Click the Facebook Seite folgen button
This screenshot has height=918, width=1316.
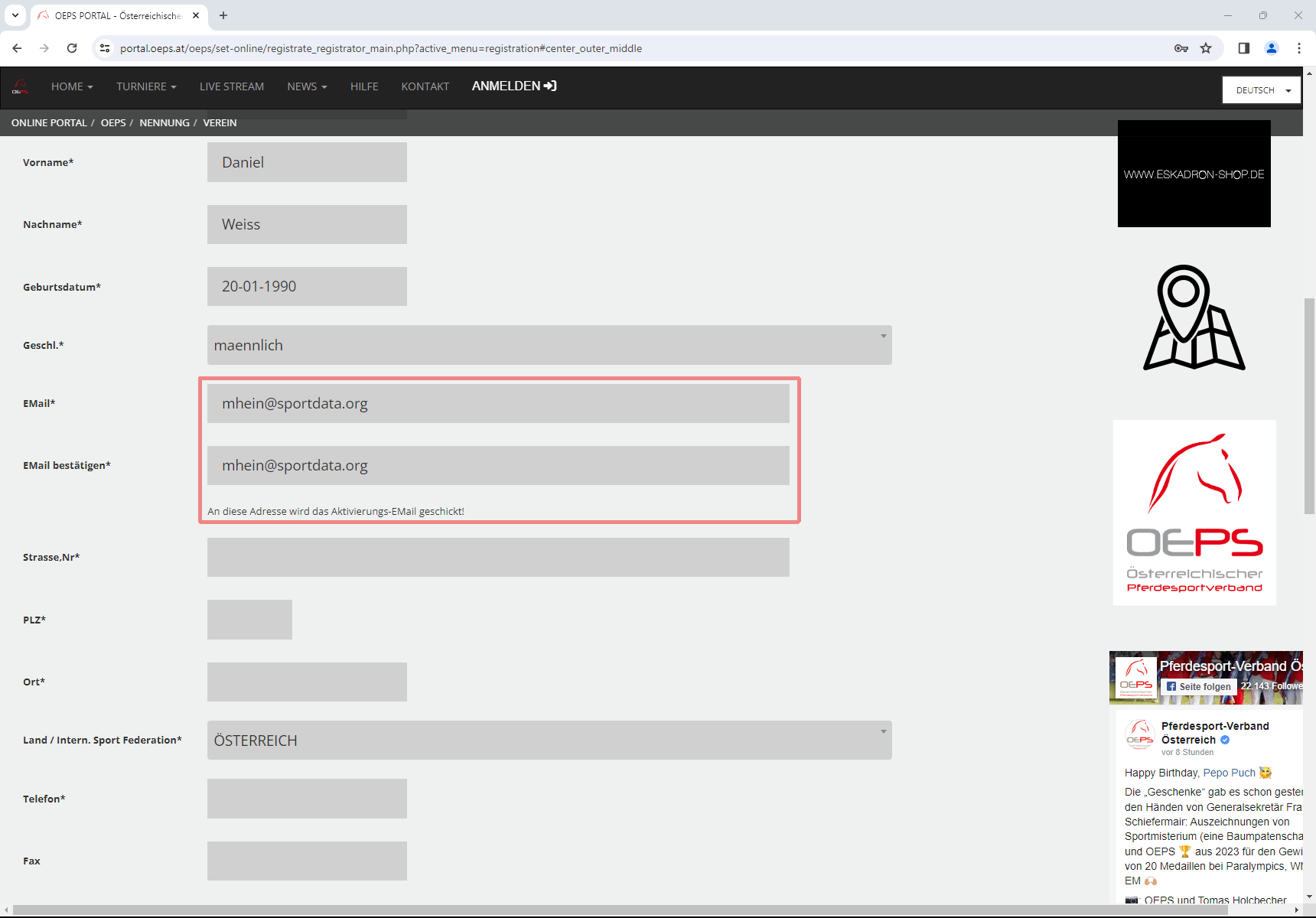point(1198,687)
